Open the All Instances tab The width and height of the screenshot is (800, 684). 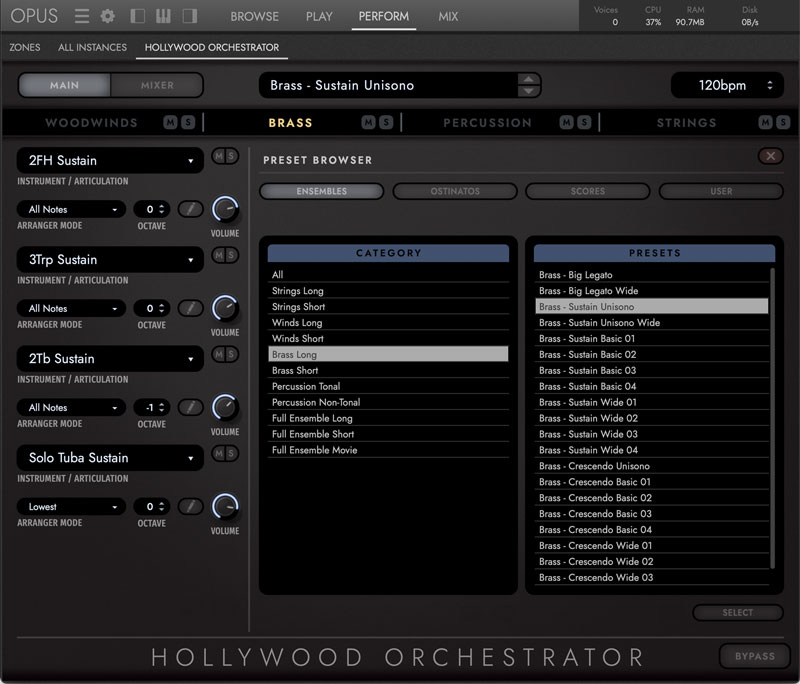[92, 47]
